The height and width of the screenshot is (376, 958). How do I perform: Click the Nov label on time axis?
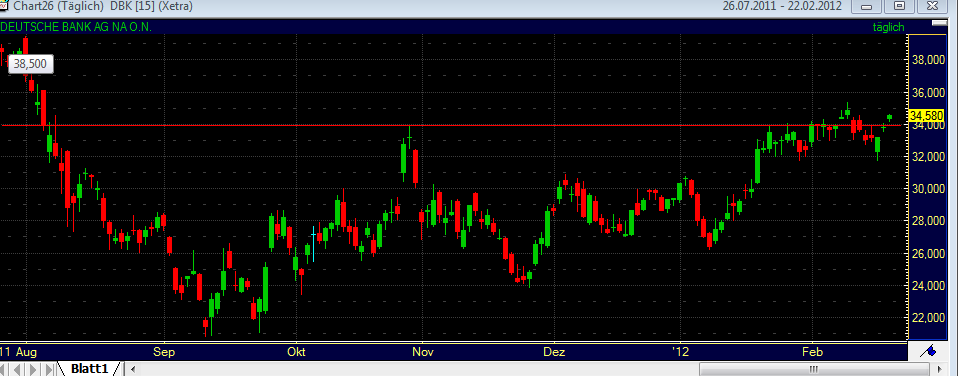[423, 352]
